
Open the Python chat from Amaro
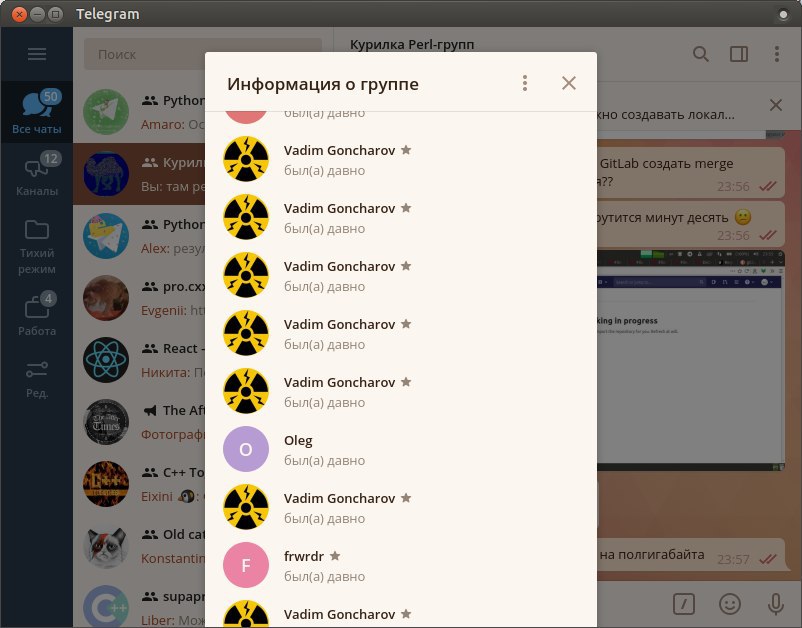tap(139, 112)
